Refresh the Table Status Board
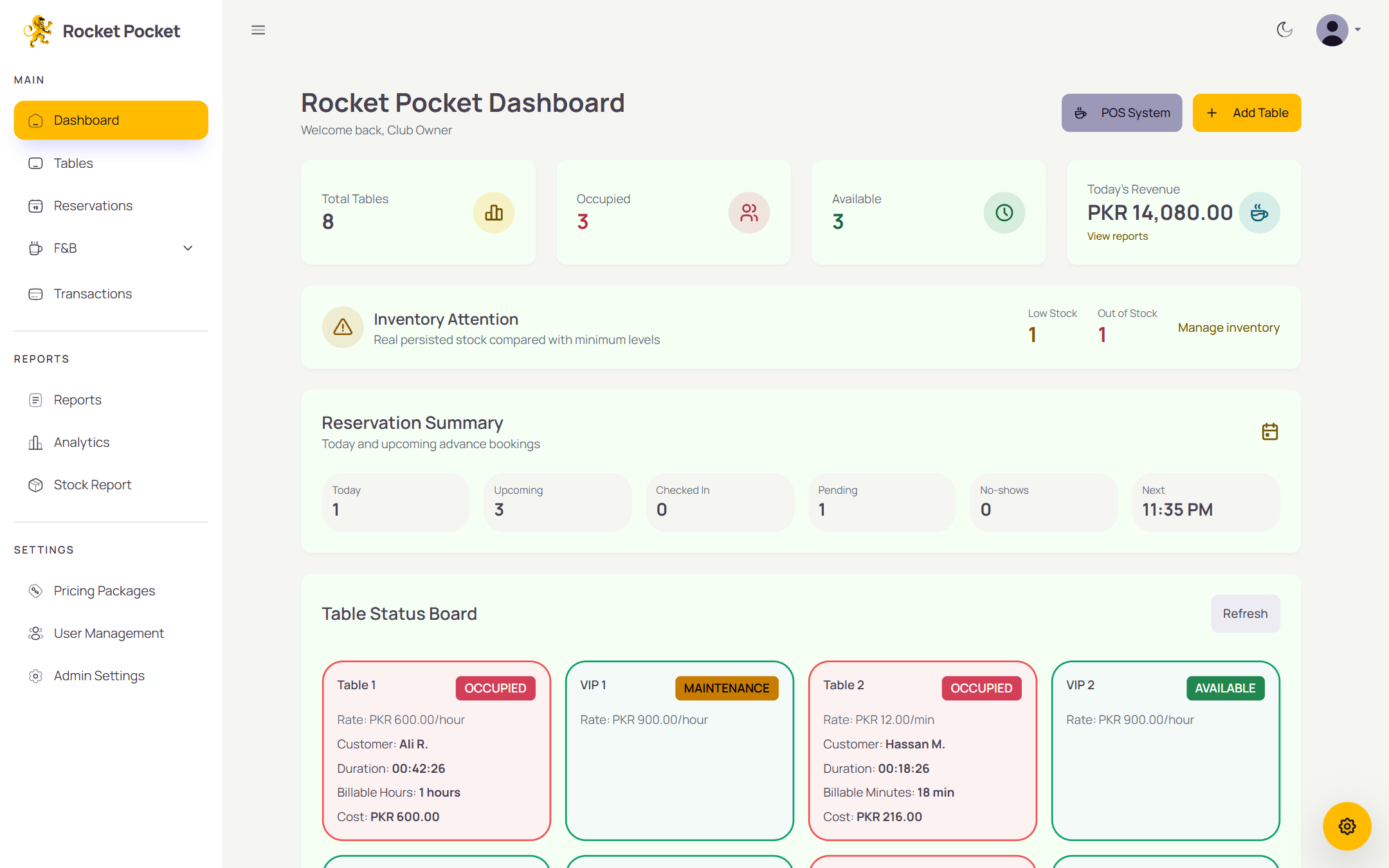The width and height of the screenshot is (1389, 868). pyautogui.click(x=1245, y=613)
